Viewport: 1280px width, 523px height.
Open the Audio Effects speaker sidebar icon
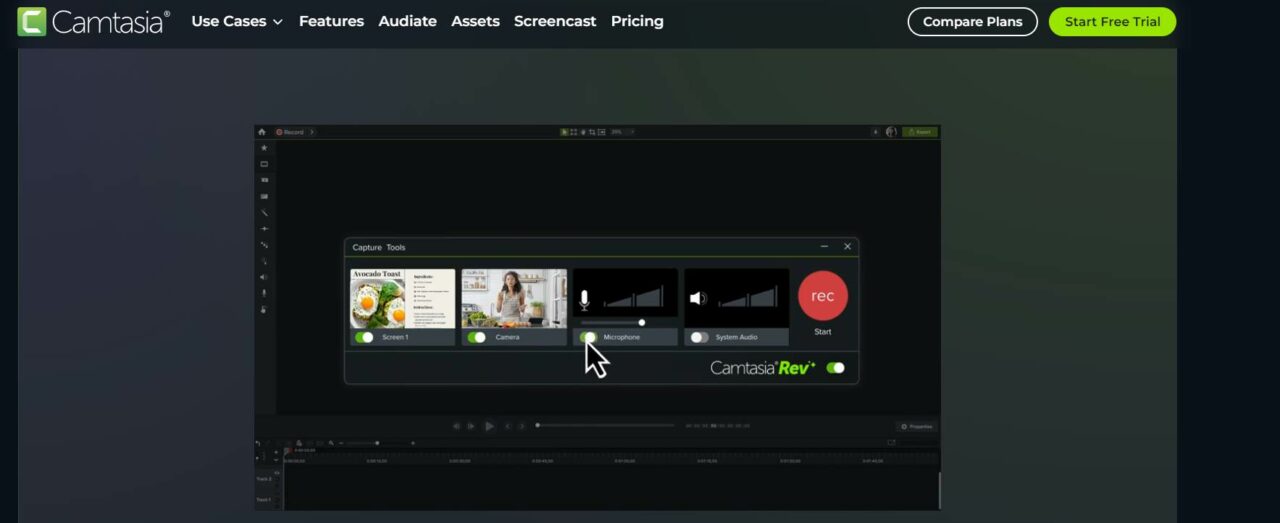pos(264,277)
